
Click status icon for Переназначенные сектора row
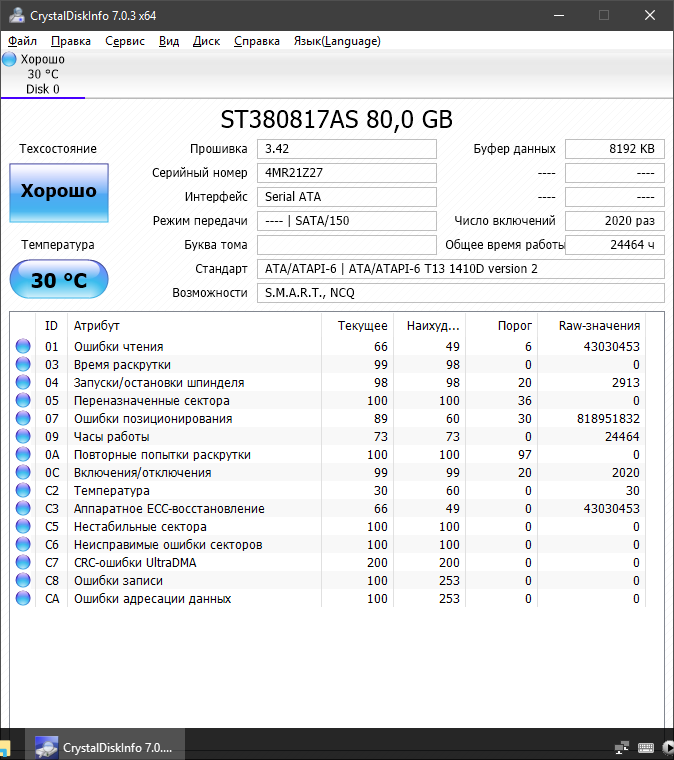23,400
